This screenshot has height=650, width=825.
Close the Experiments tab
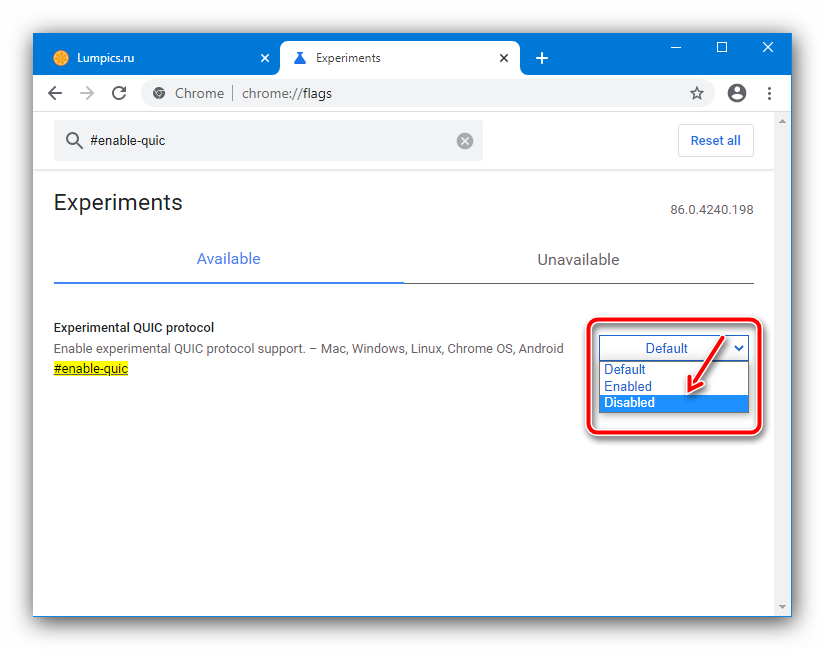504,58
